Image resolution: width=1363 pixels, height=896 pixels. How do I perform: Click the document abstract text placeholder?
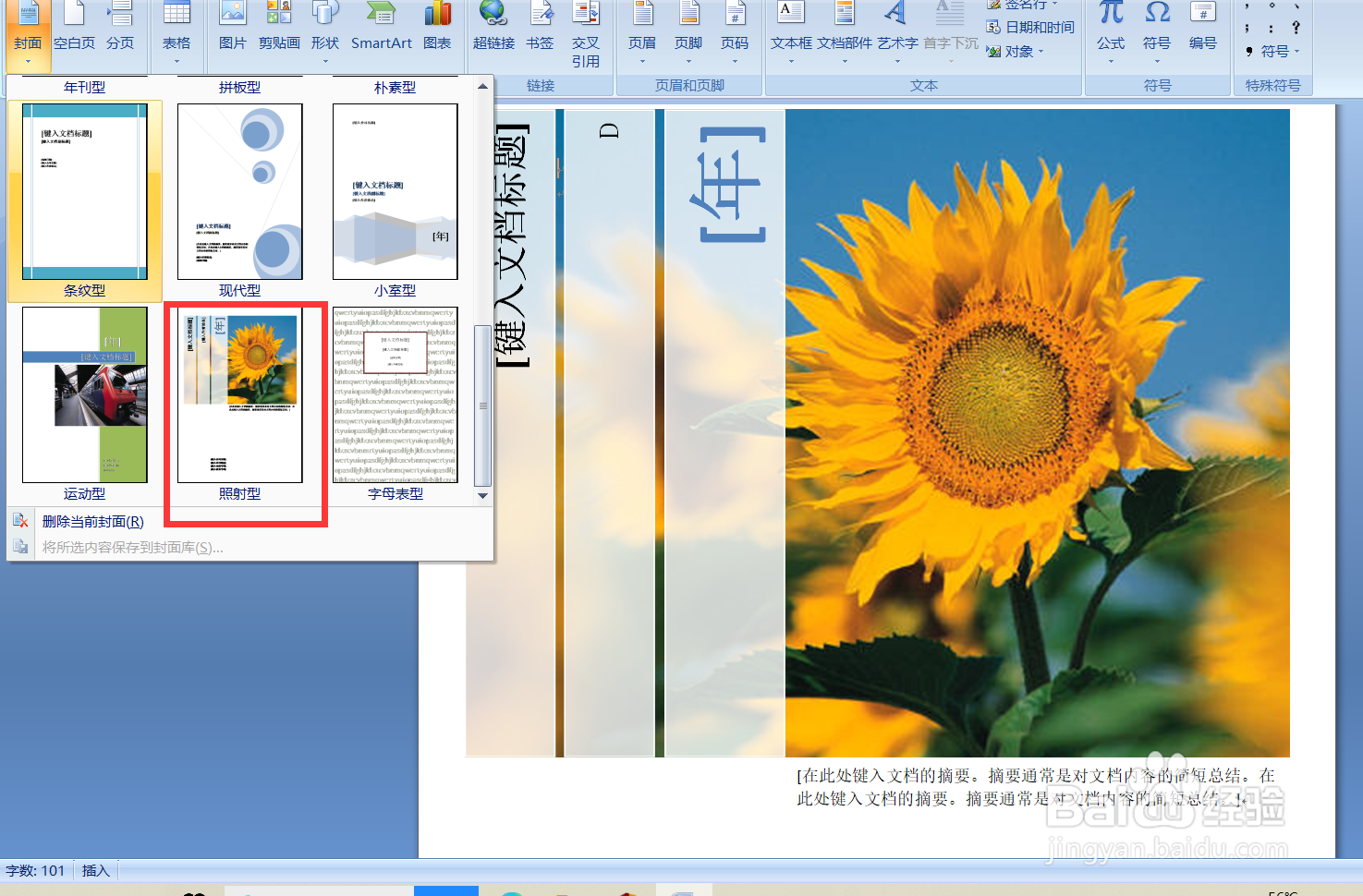pyautogui.click(x=1035, y=787)
